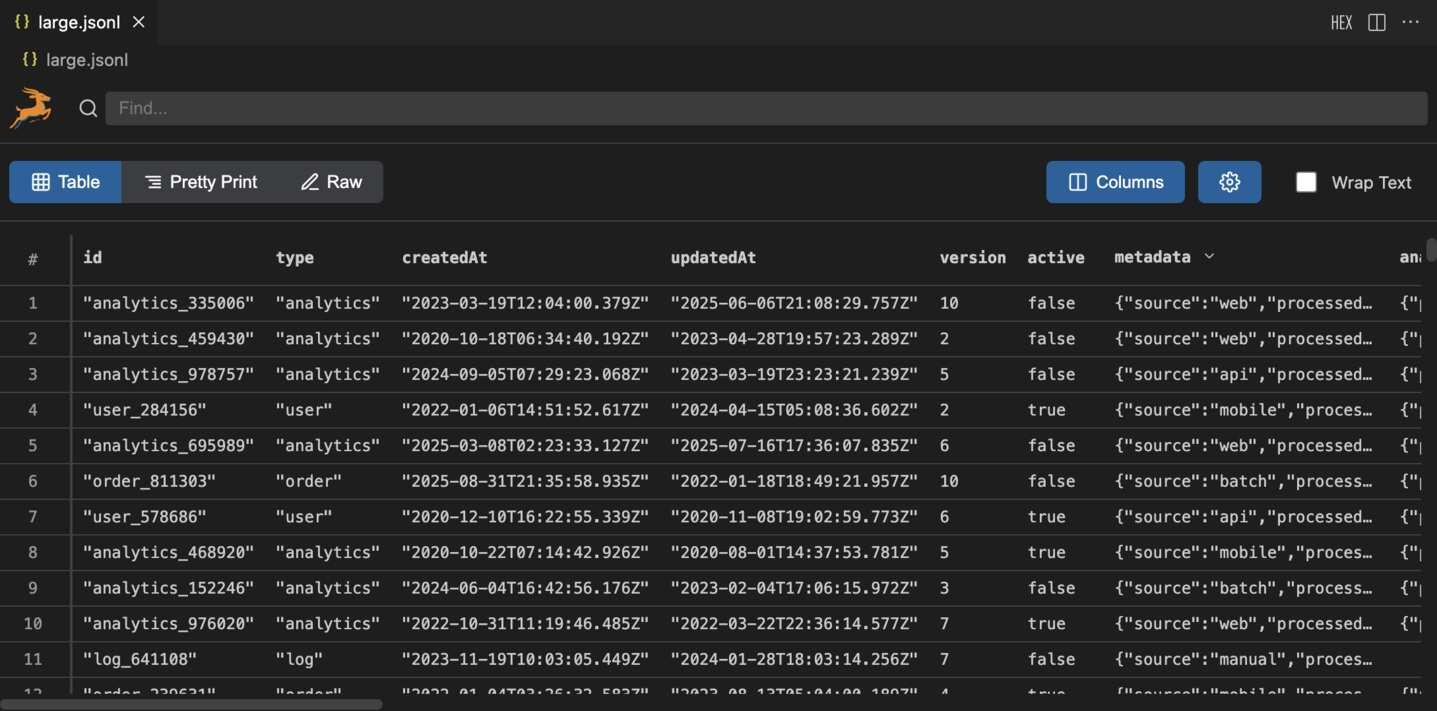This screenshot has height=711, width=1437.
Task: Enable the Wrap Text checkbox
Action: pyautogui.click(x=1306, y=182)
